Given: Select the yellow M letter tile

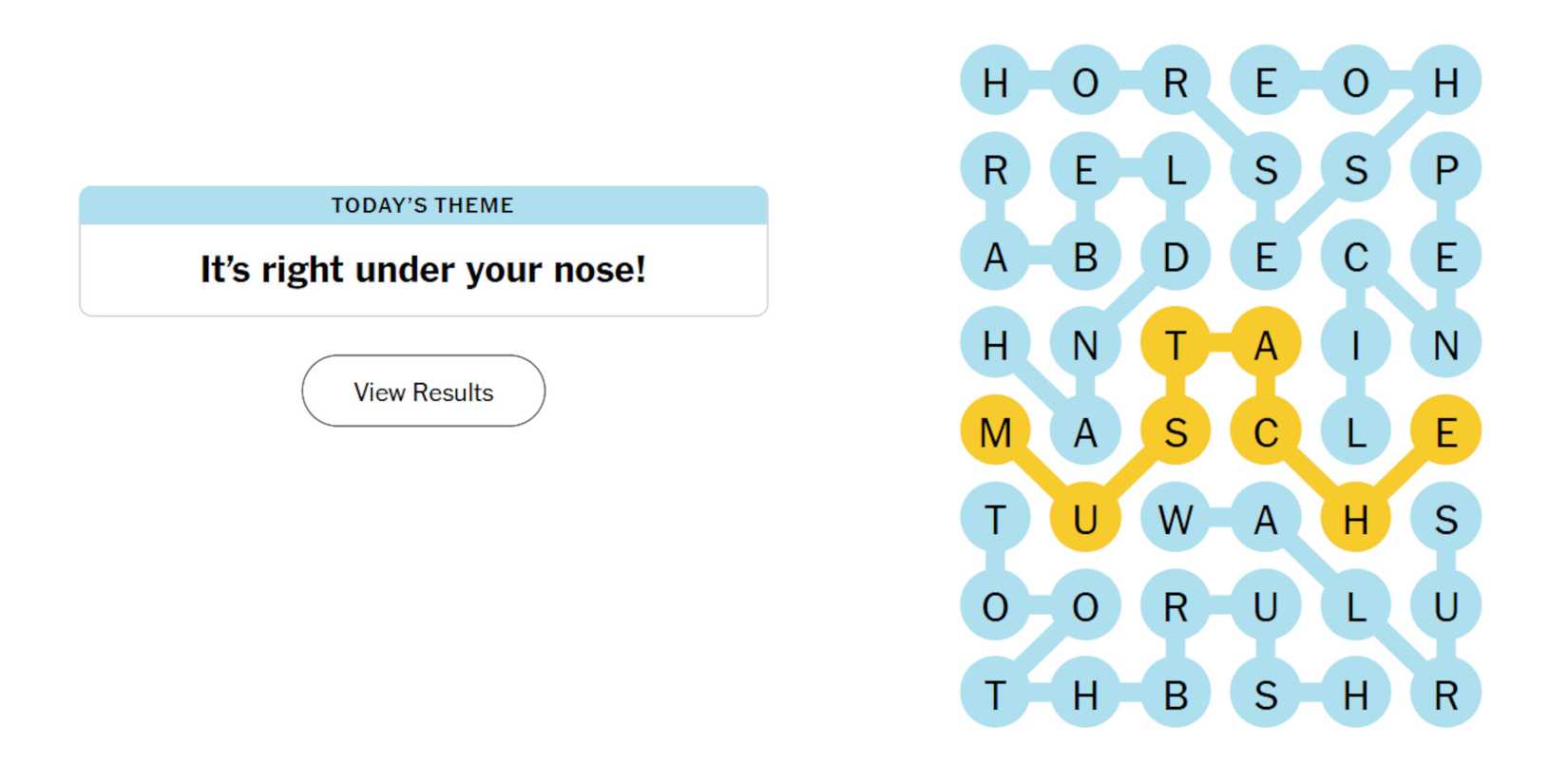Looking at the screenshot, I should click(995, 432).
